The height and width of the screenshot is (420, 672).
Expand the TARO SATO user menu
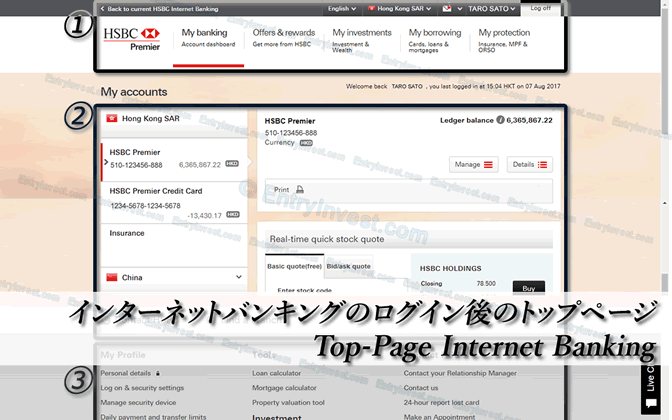pyautogui.click(x=492, y=9)
